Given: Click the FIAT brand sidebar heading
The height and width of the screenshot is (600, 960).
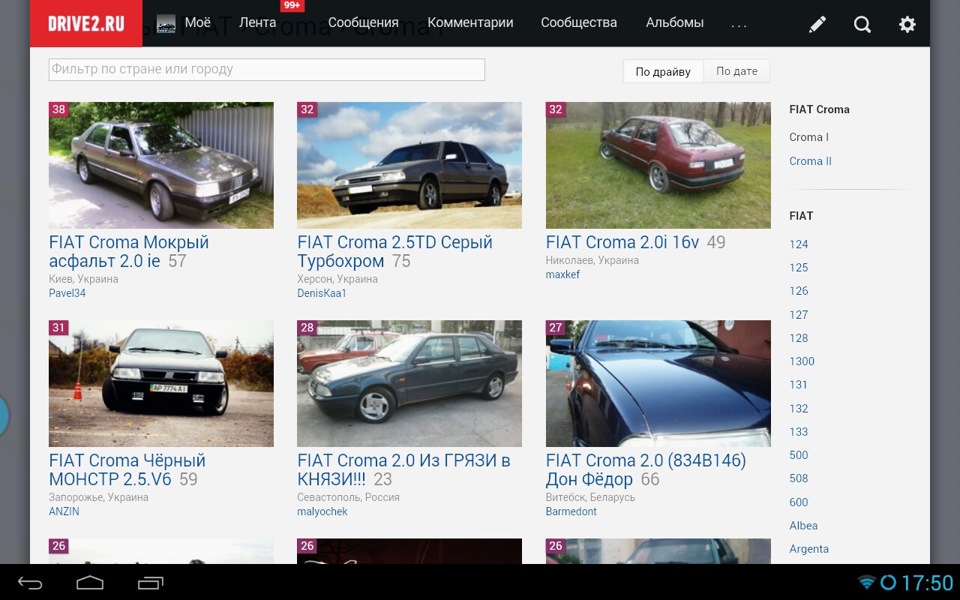Looking at the screenshot, I should pyautogui.click(x=801, y=216).
